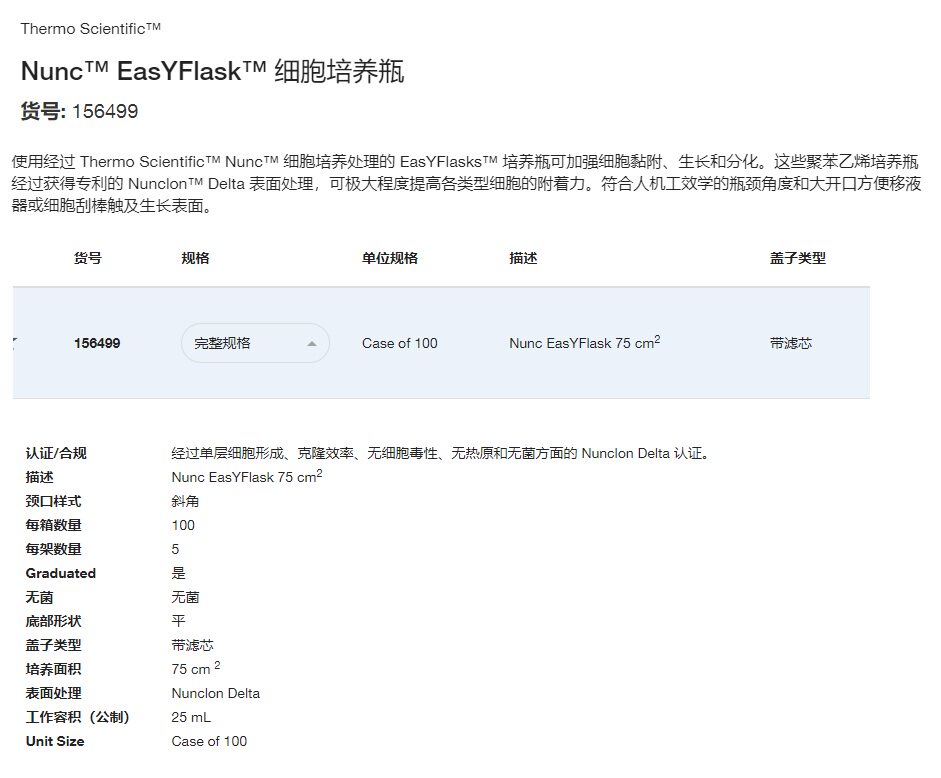Click the 25 mL working volume value
Viewport: 941px width, 778px height.
191,717
